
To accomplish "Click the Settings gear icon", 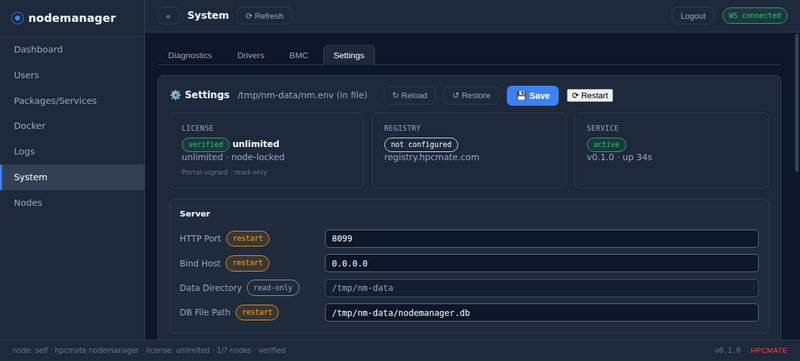I will click(x=176, y=95).
